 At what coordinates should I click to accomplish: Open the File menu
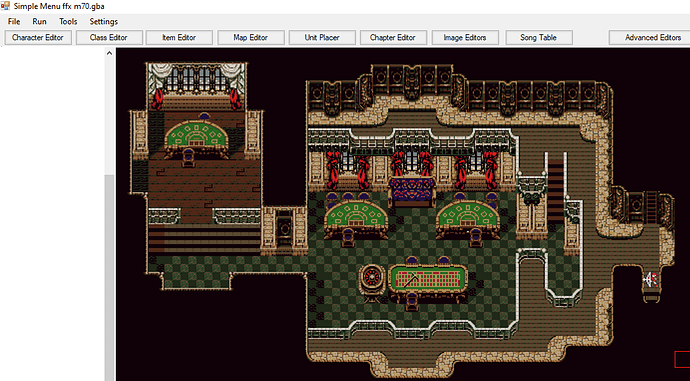point(14,22)
